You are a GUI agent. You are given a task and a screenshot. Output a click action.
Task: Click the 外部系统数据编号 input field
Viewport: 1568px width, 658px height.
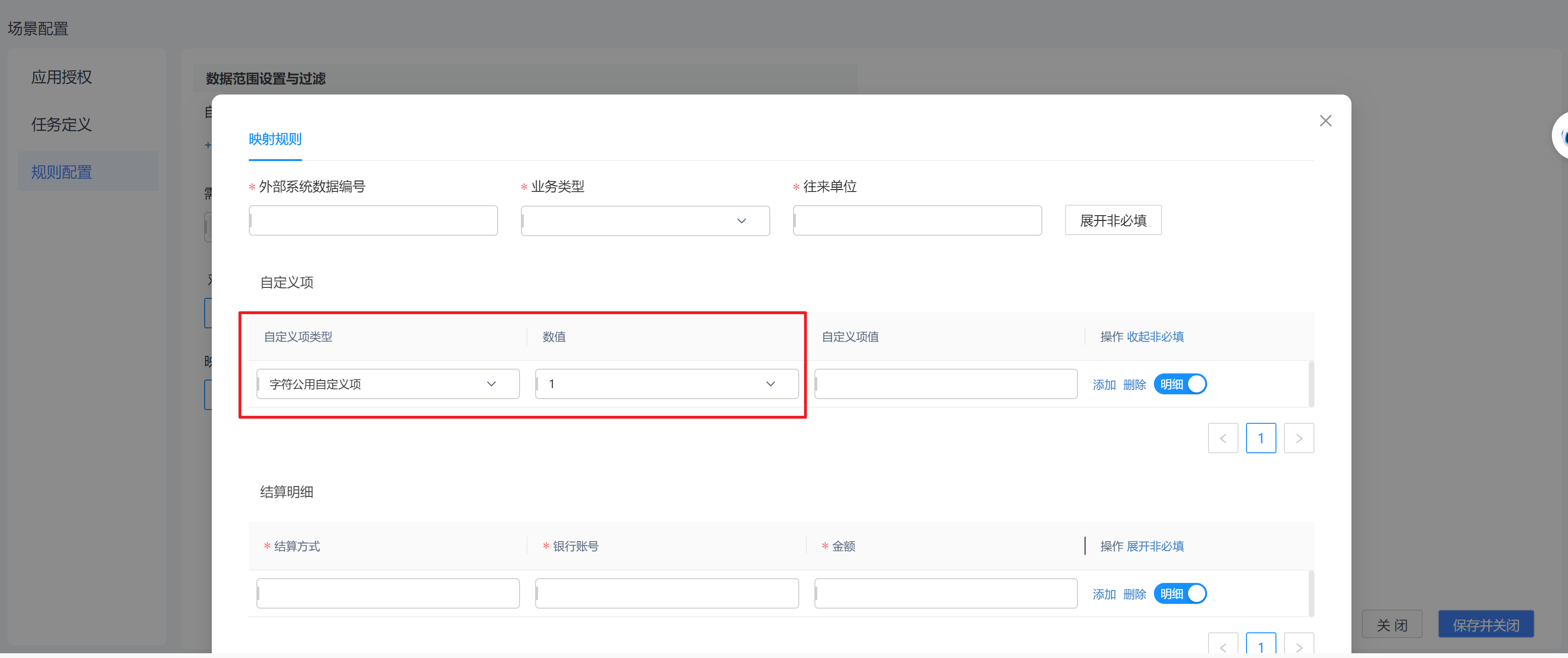click(x=373, y=220)
